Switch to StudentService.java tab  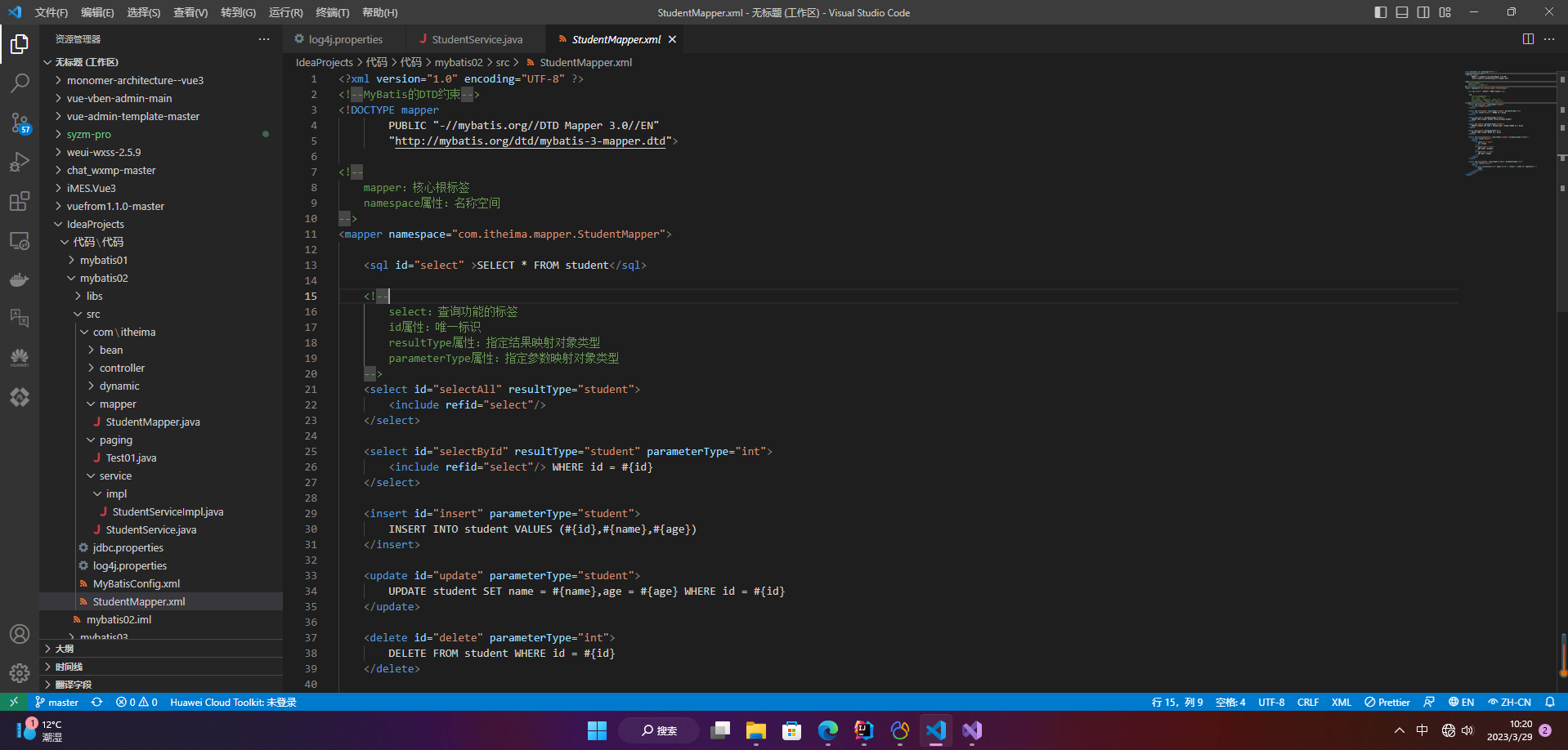pos(477,39)
